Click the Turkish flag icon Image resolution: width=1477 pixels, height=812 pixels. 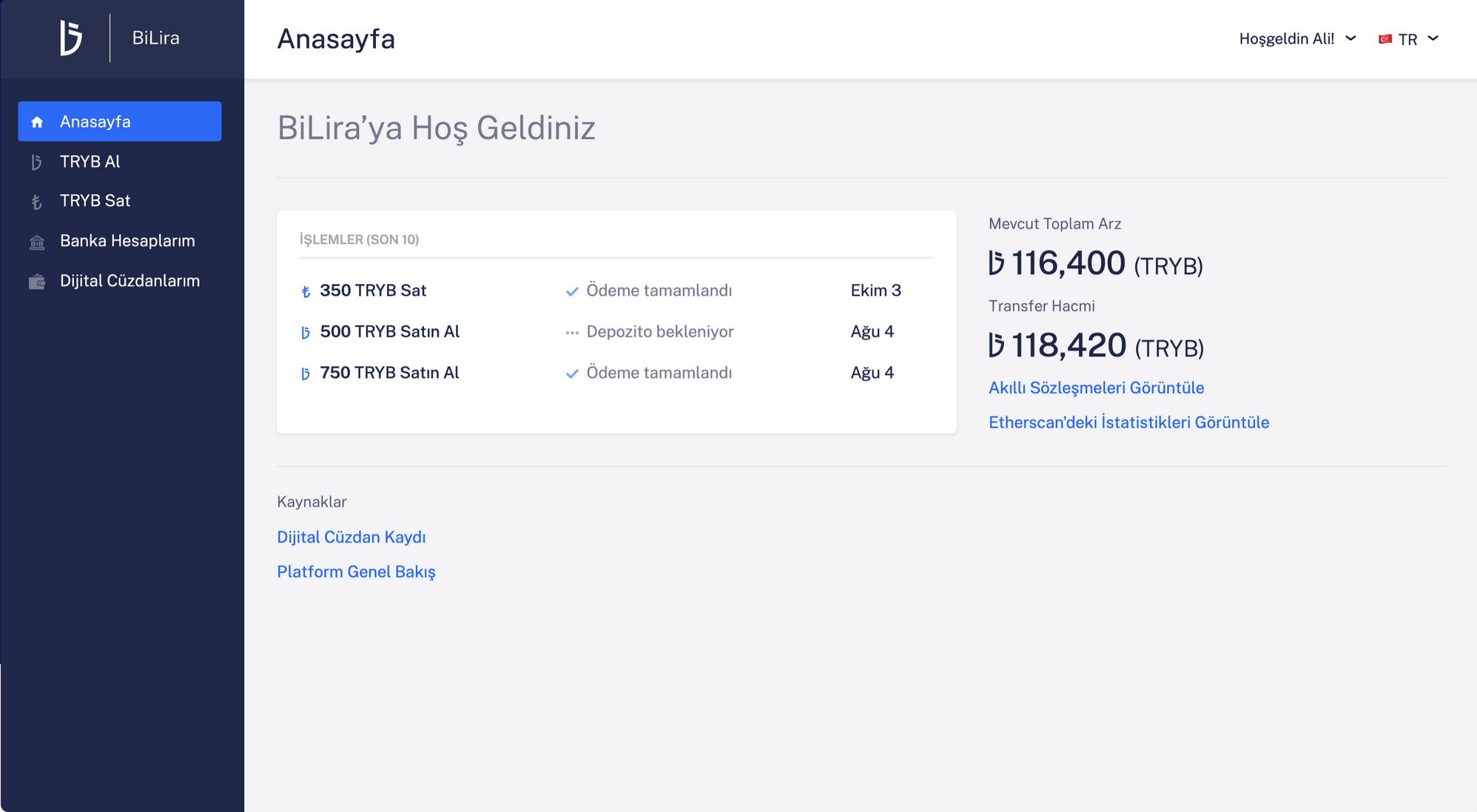pos(1385,39)
